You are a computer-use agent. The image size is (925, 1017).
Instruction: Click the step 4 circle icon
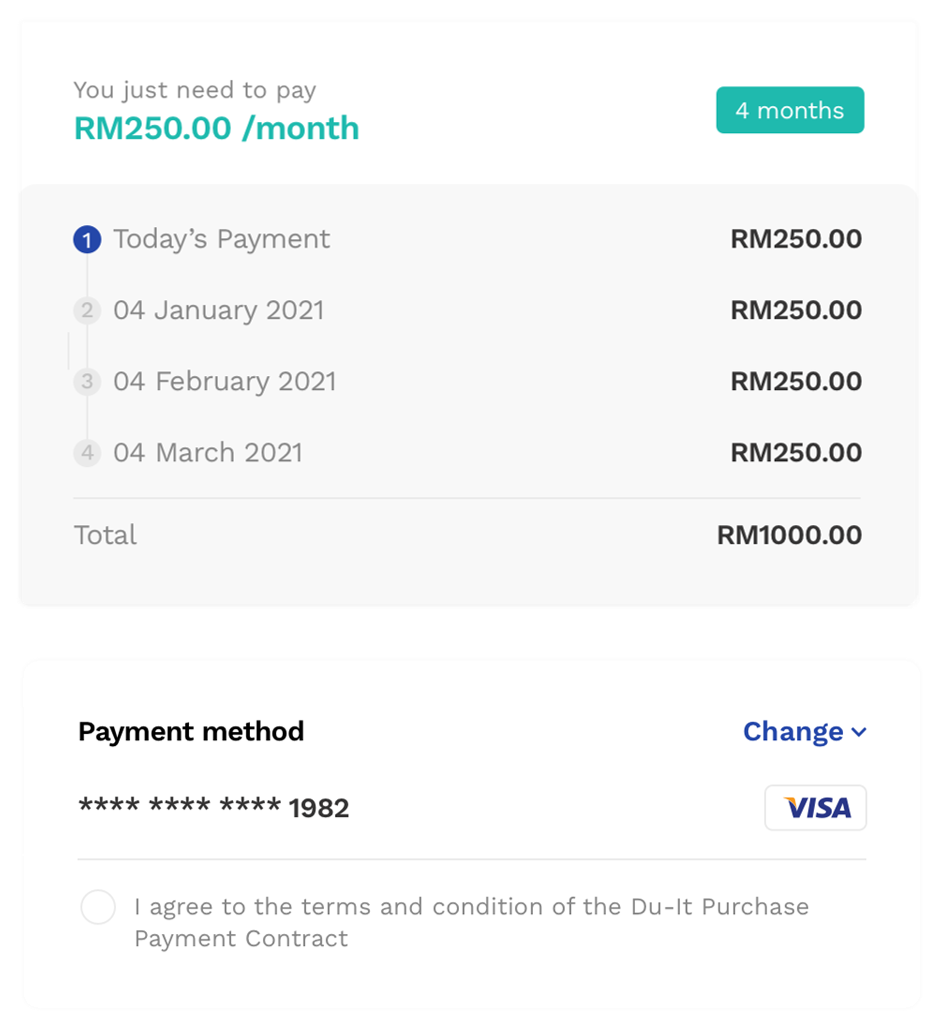tap(88, 453)
